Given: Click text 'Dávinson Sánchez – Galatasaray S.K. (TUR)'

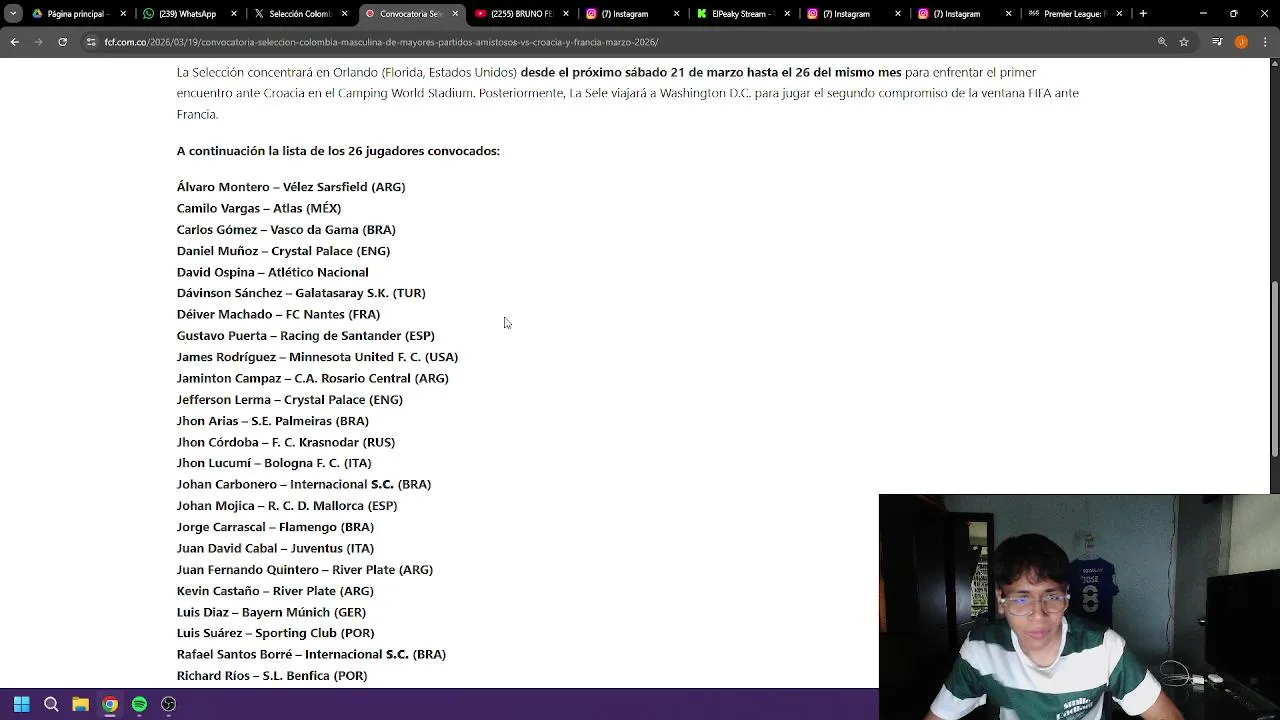Looking at the screenshot, I should pyautogui.click(x=301, y=293).
